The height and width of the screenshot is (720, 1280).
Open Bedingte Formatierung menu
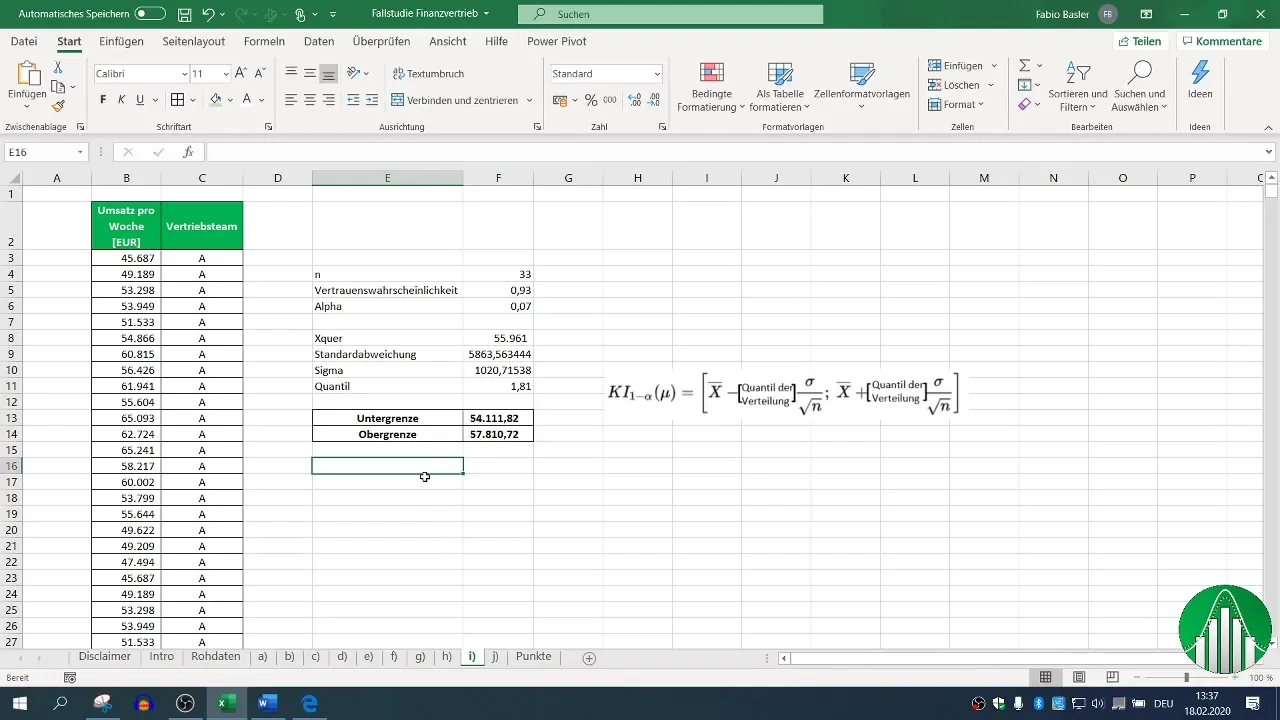[x=711, y=86]
